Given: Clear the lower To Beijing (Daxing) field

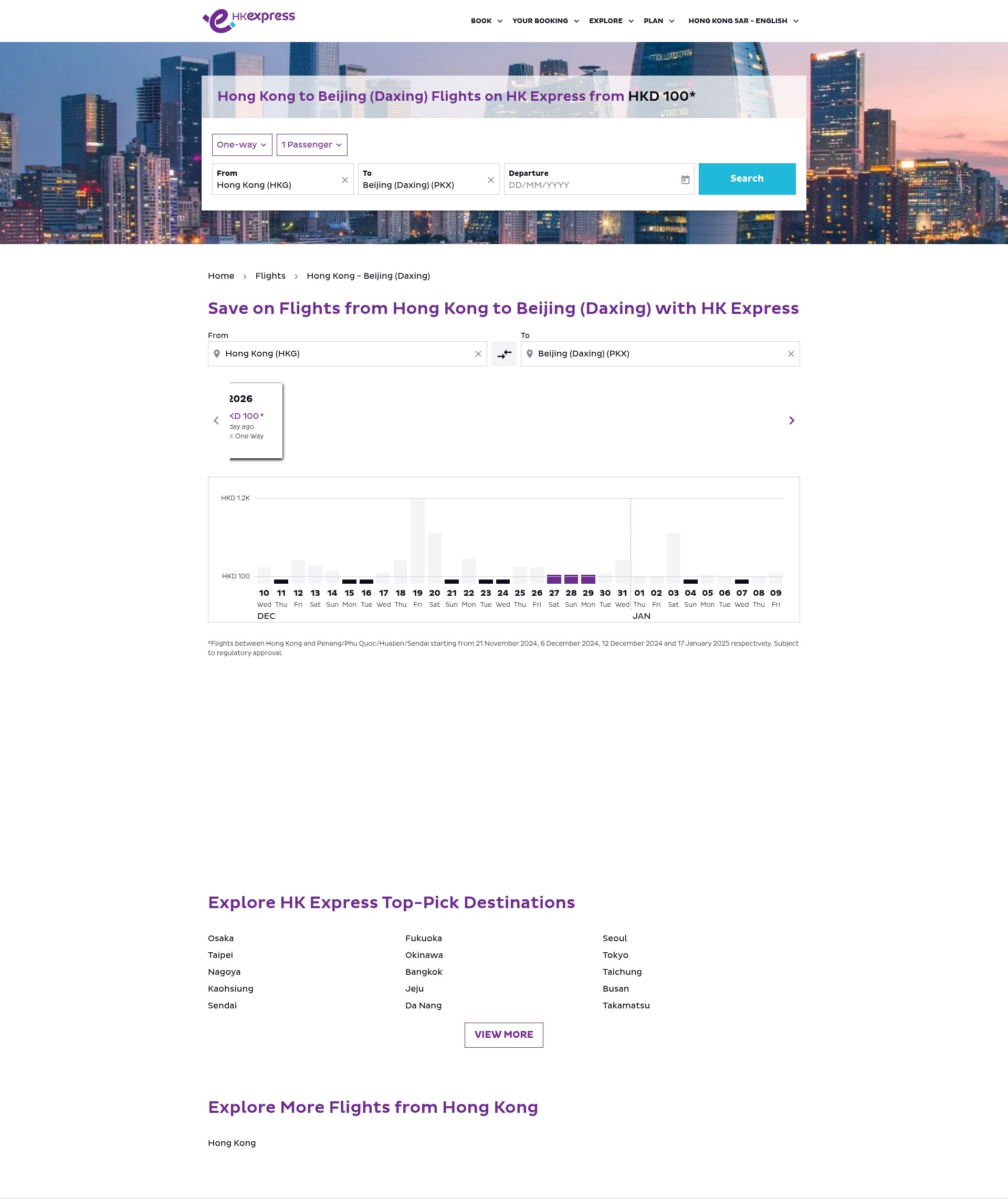Looking at the screenshot, I should pyautogui.click(x=791, y=354).
